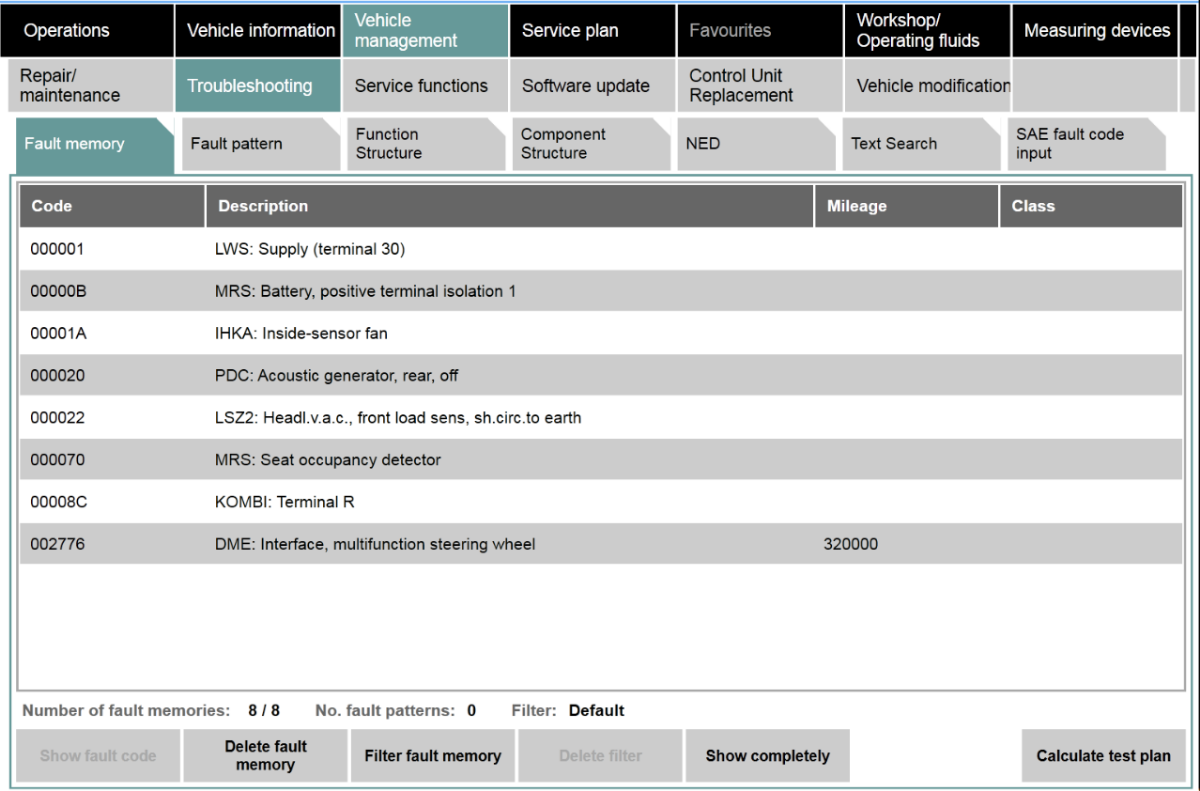Click the No. fault patterns value 0
The width and height of the screenshot is (1200, 791).
pyautogui.click(x=471, y=711)
